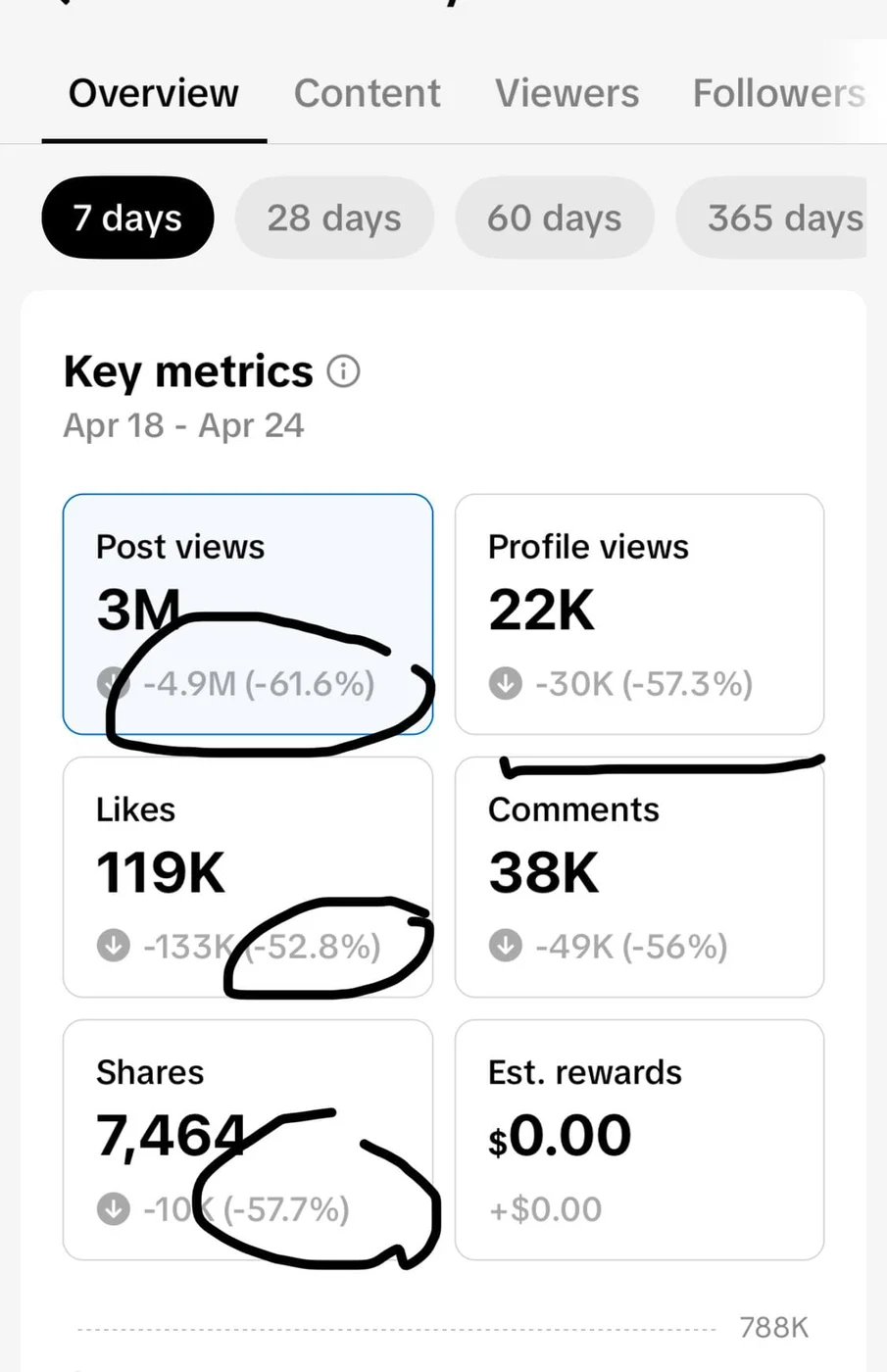Open the Profile views metric card
The width and height of the screenshot is (887, 1372).
coord(640,614)
